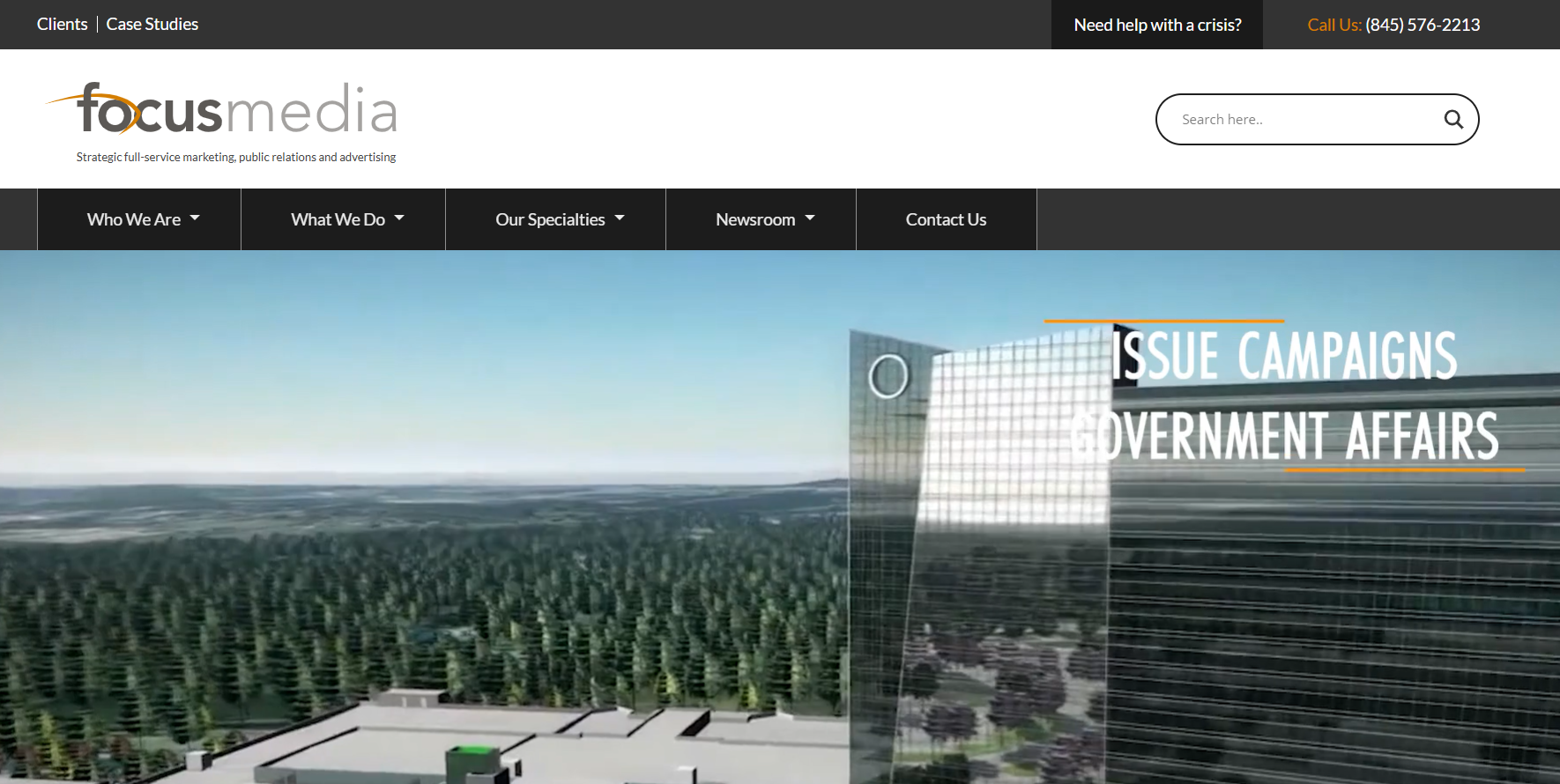This screenshot has height=784, width=1560.
Task: Open the Case Studies link
Action: click(x=152, y=25)
